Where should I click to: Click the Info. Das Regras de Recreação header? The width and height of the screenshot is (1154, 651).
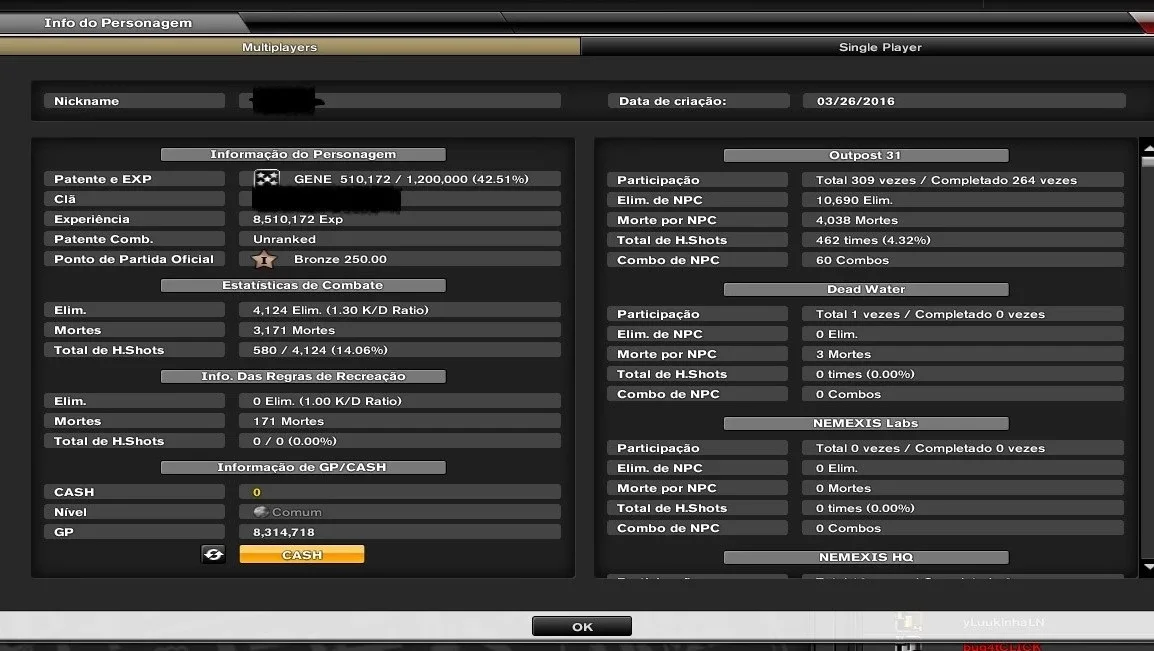tap(303, 377)
